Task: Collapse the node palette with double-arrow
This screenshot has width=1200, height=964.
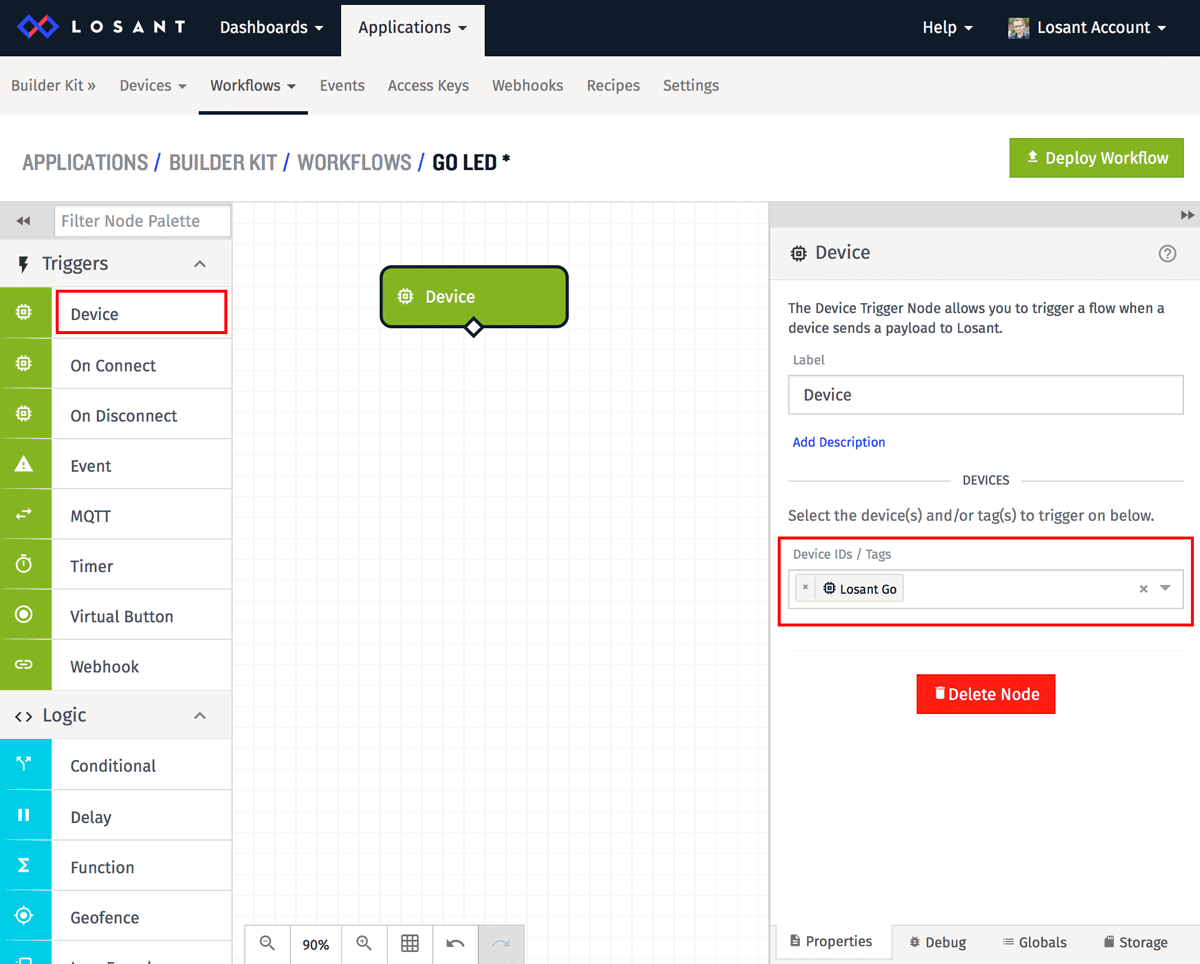Action: [x=23, y=220]
